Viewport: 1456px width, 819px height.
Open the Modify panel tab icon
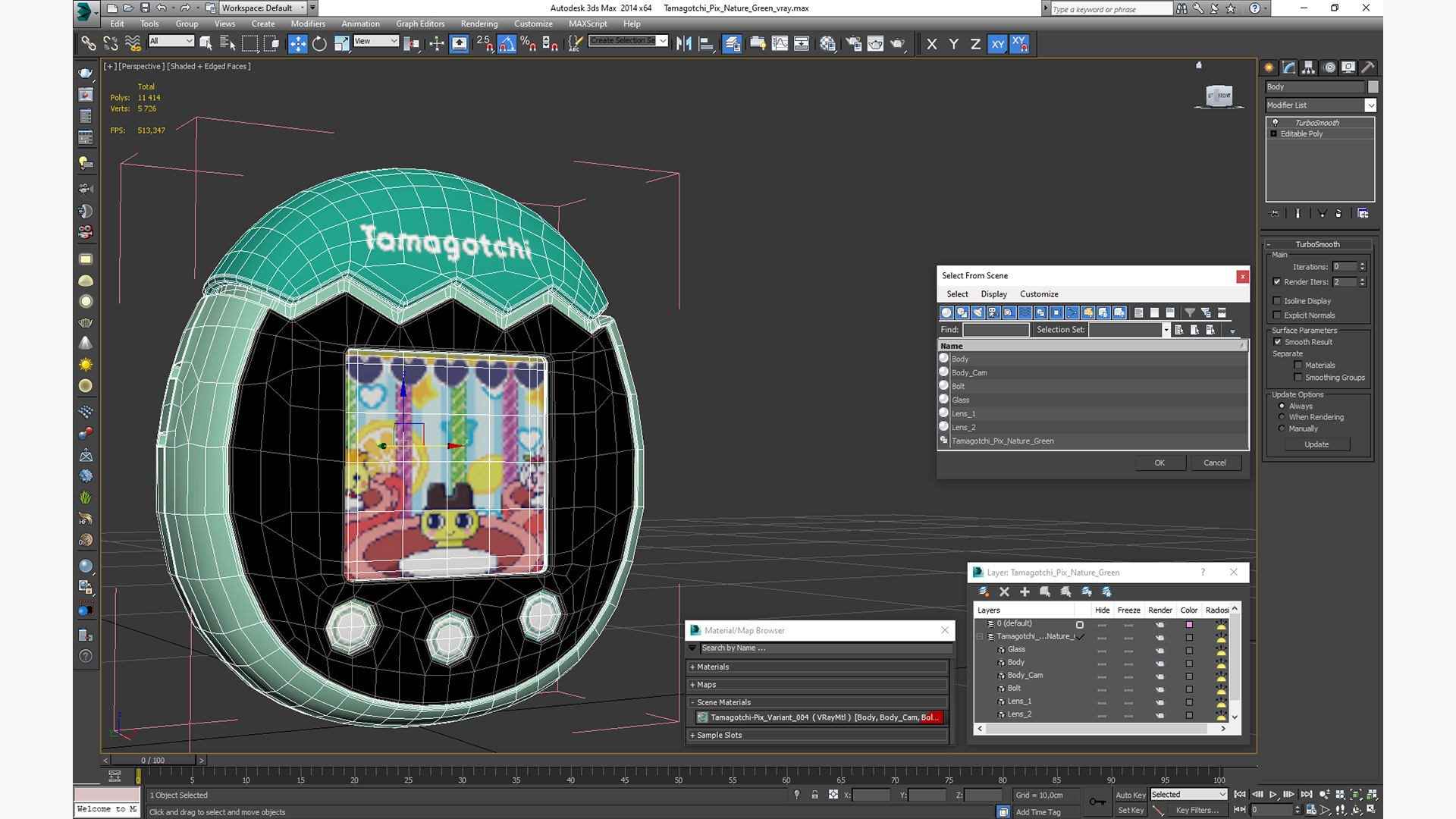pos(1289,67)
